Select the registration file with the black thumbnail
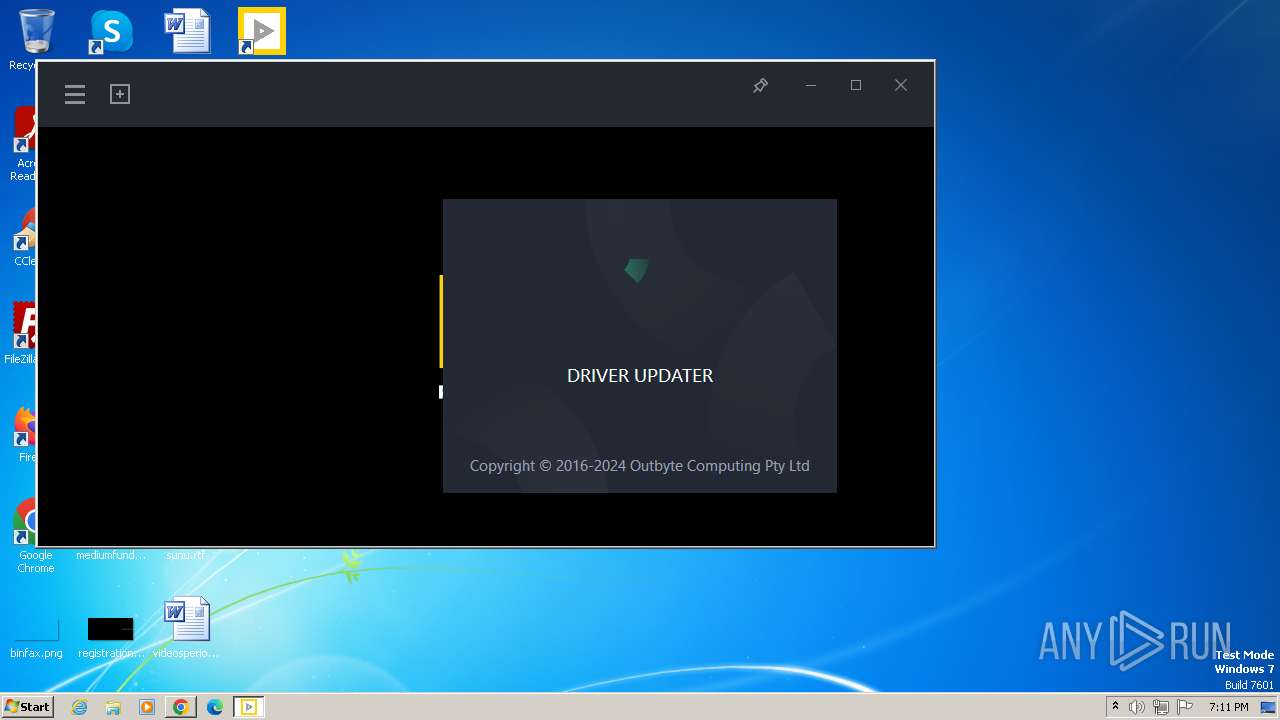The width and height of the screenshot is (1280, 720). 111,638
